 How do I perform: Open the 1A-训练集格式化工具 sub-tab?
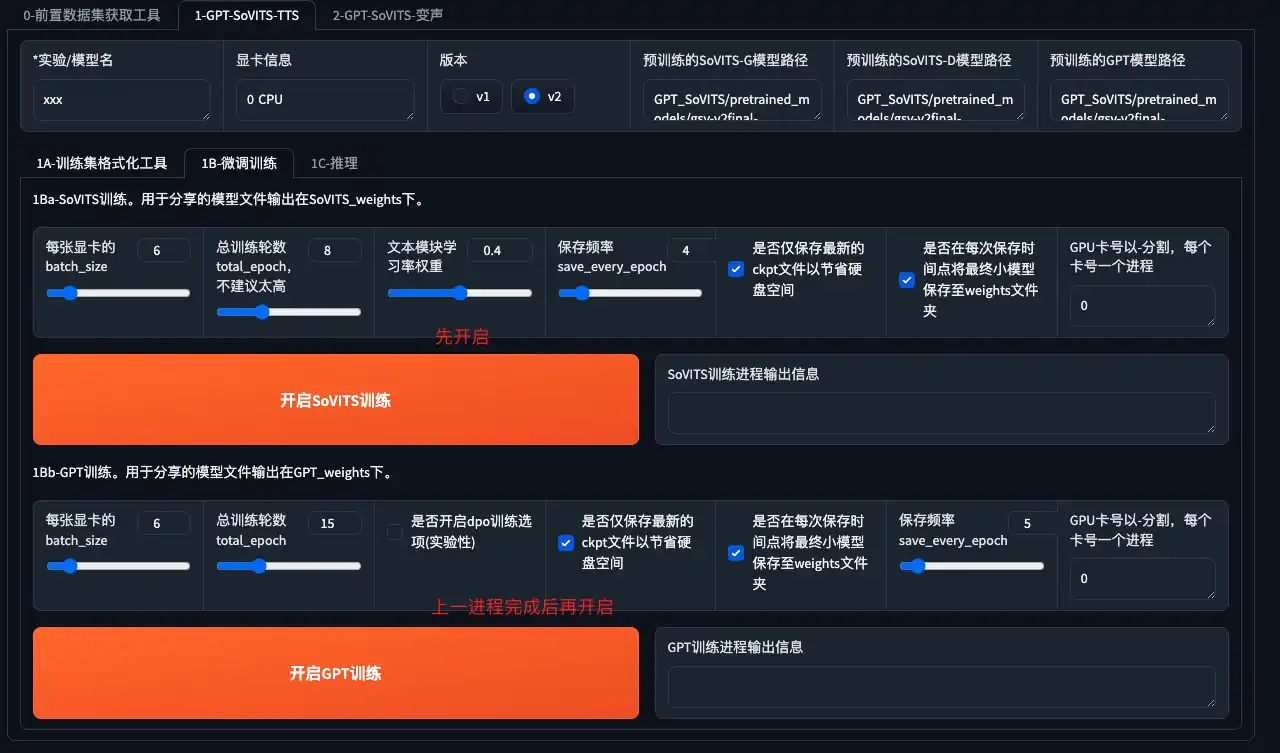101,162
